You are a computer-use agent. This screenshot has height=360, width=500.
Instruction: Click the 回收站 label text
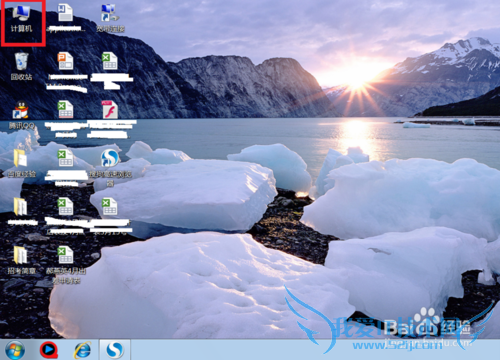22,77
